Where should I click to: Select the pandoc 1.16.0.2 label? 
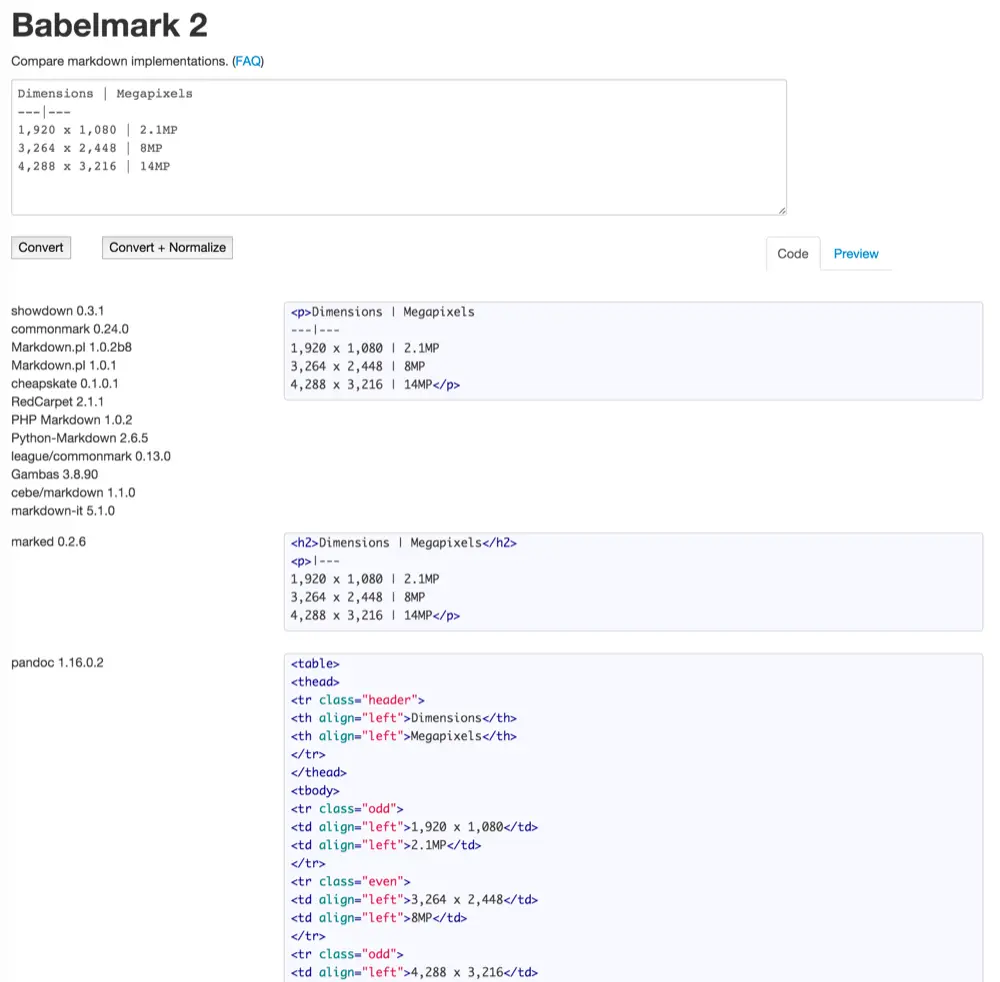tap(58, 663)
